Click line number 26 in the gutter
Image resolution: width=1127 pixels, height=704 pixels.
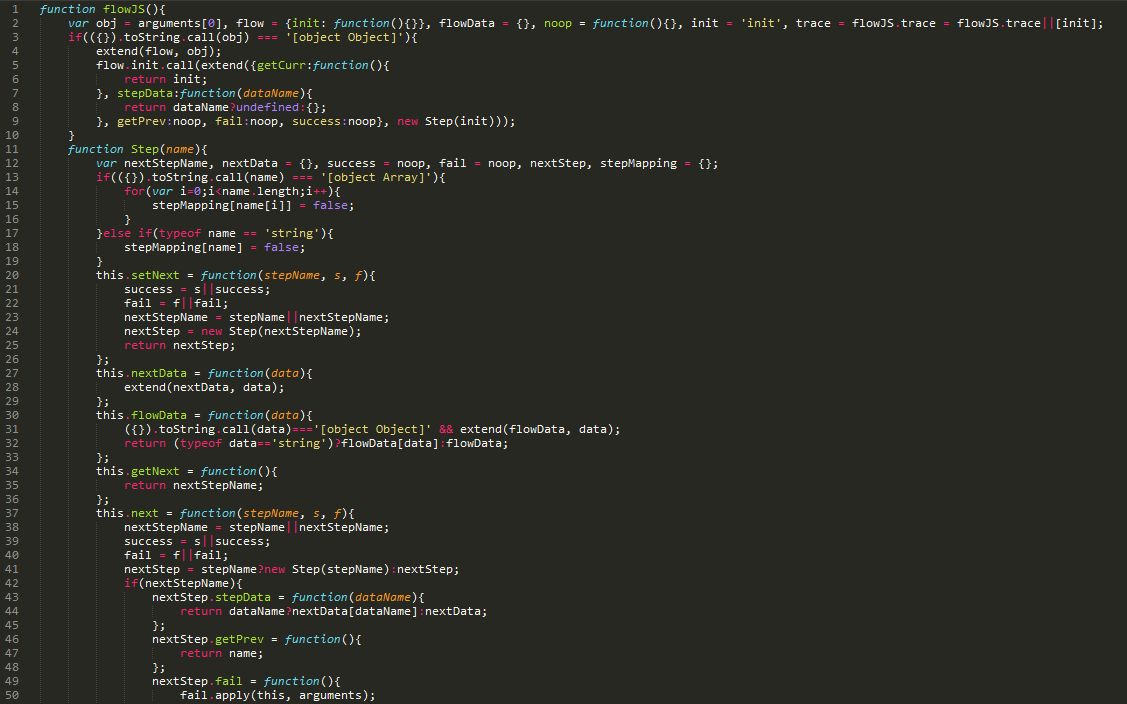click(12, 359)
